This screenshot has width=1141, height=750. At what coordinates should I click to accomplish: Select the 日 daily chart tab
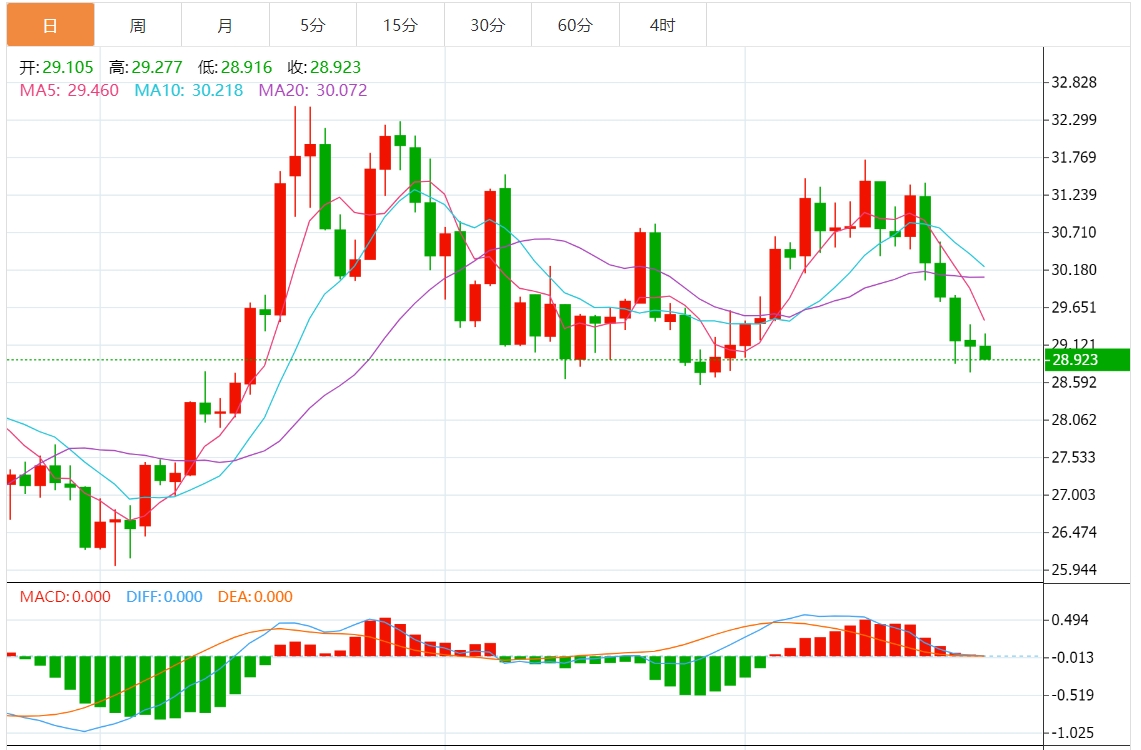click(x=50, y=25)
